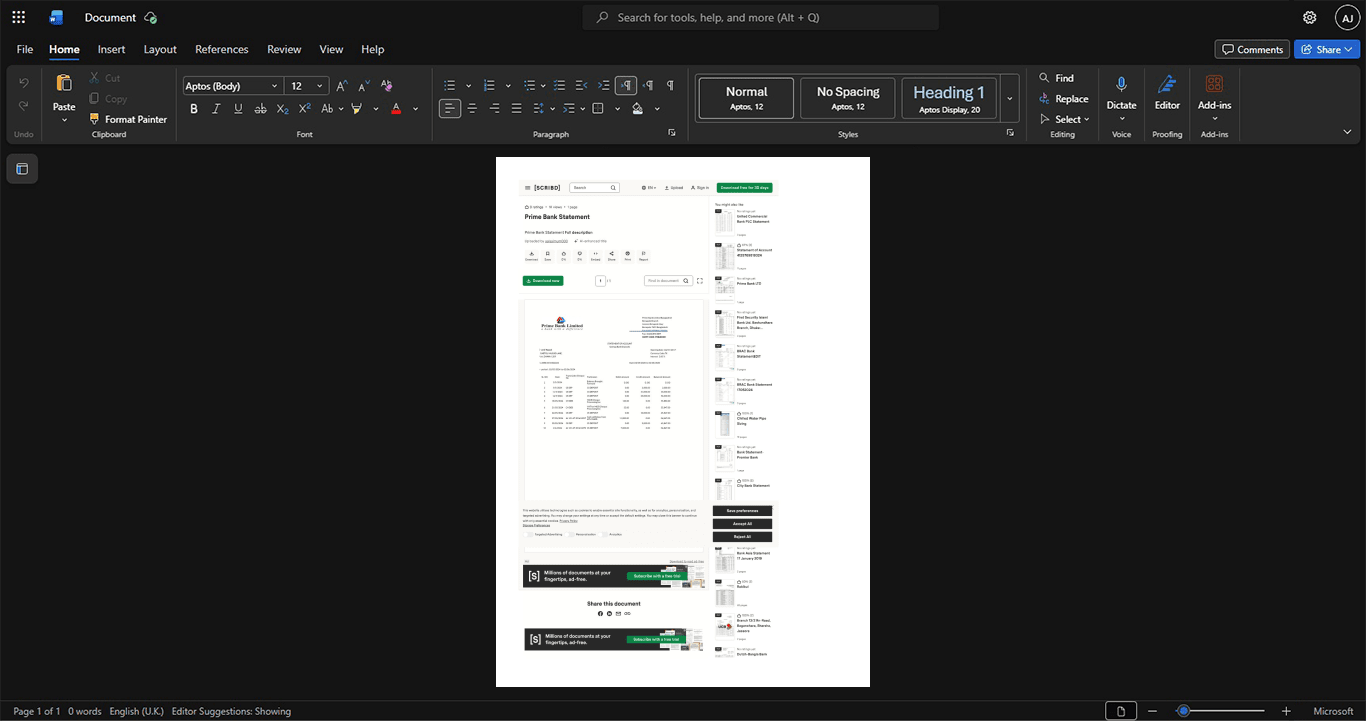Justify the paragraph text
The height and width of the screenshot is (721, 1366).
pos(516,108)
